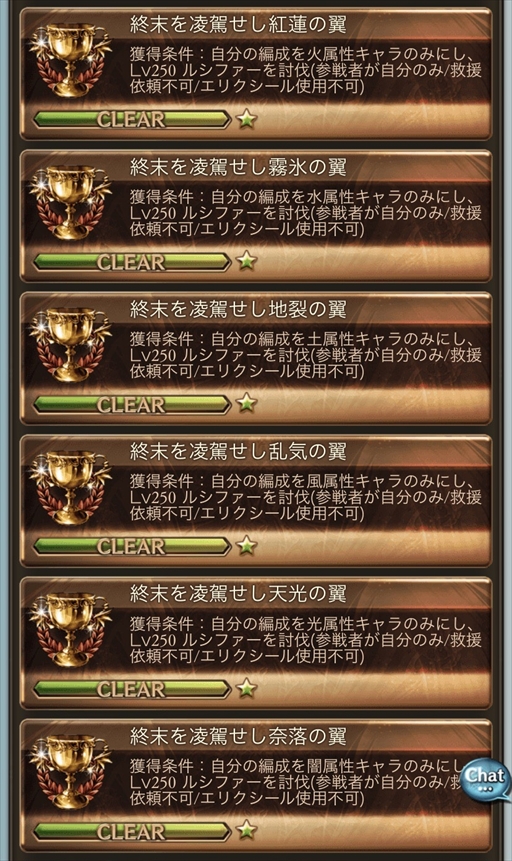Click the trophy icon for 霧氷の翼
Screen dimensions: 512x861
coord(70,202)
